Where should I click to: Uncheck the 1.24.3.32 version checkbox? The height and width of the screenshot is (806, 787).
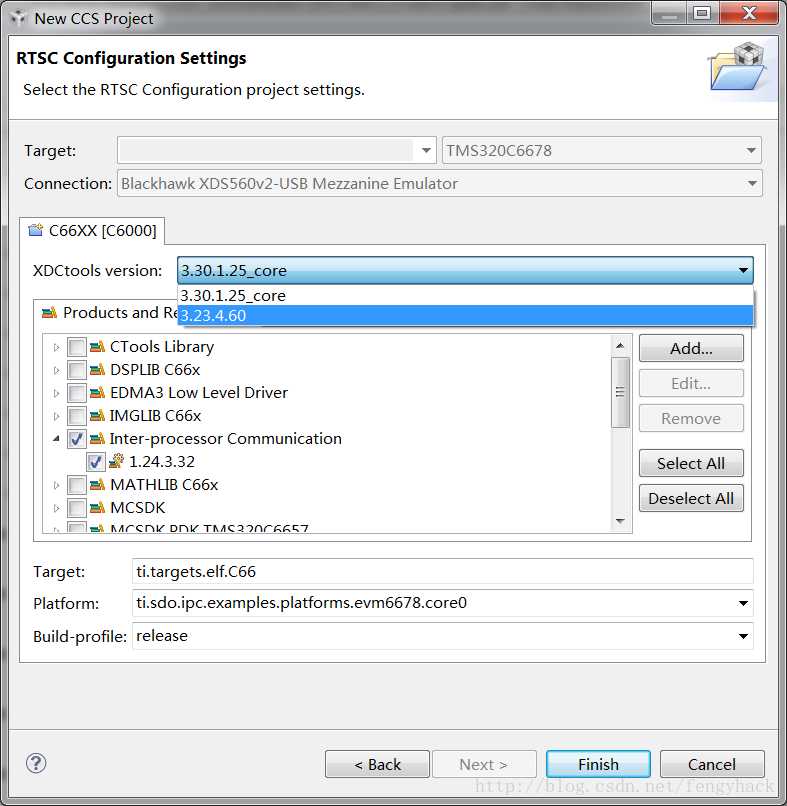(x=96, y=462)
